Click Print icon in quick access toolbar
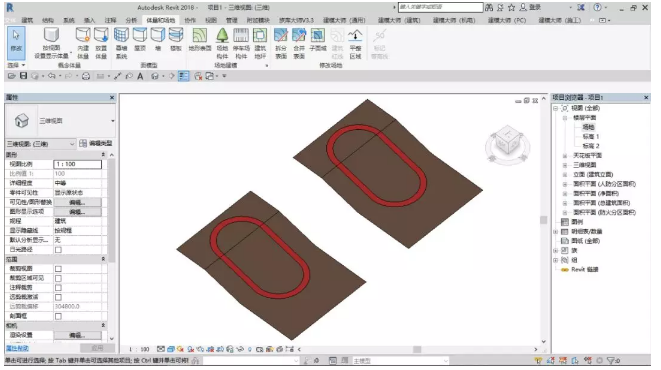Viewport: 661px width, 370px height. click(x=86, y=76)
